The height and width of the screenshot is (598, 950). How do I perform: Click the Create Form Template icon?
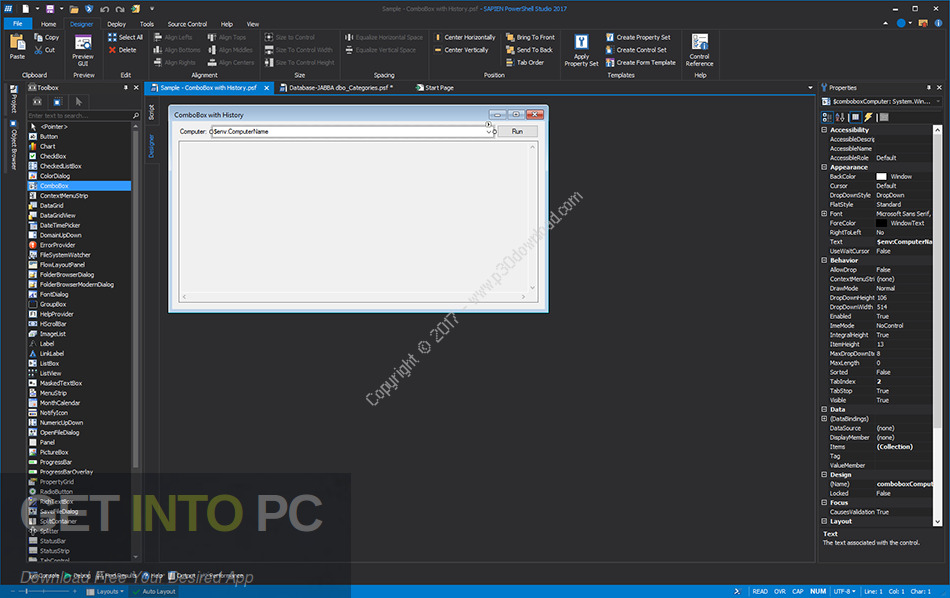610,62
